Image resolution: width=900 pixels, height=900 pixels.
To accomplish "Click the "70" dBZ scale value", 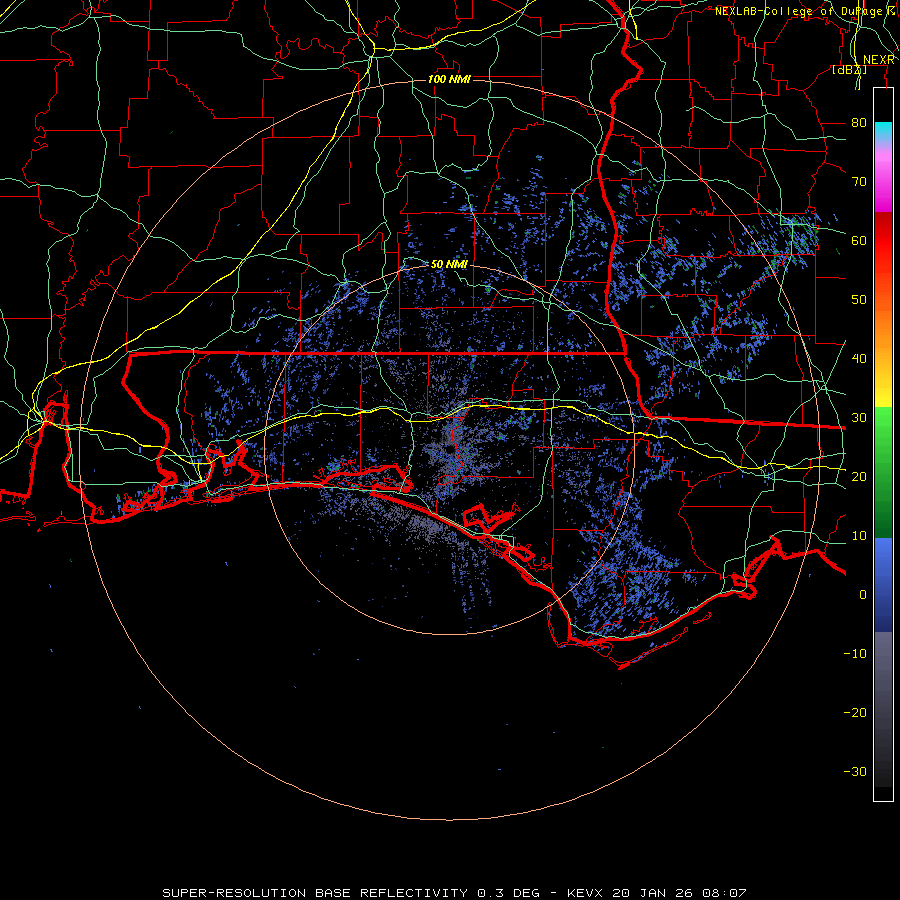I will tap(859, 182).
